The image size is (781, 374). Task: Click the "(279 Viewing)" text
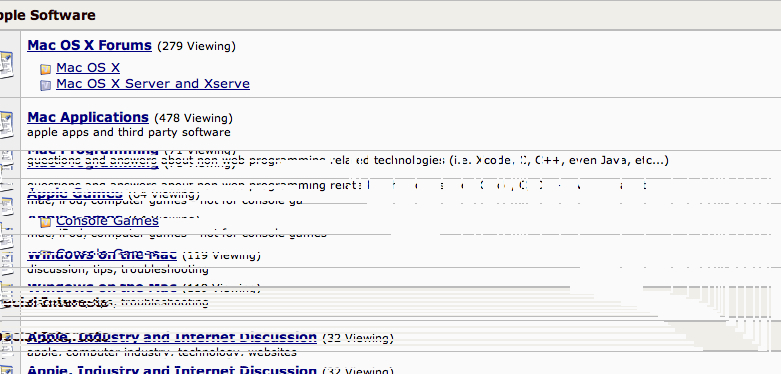[196, 46]
